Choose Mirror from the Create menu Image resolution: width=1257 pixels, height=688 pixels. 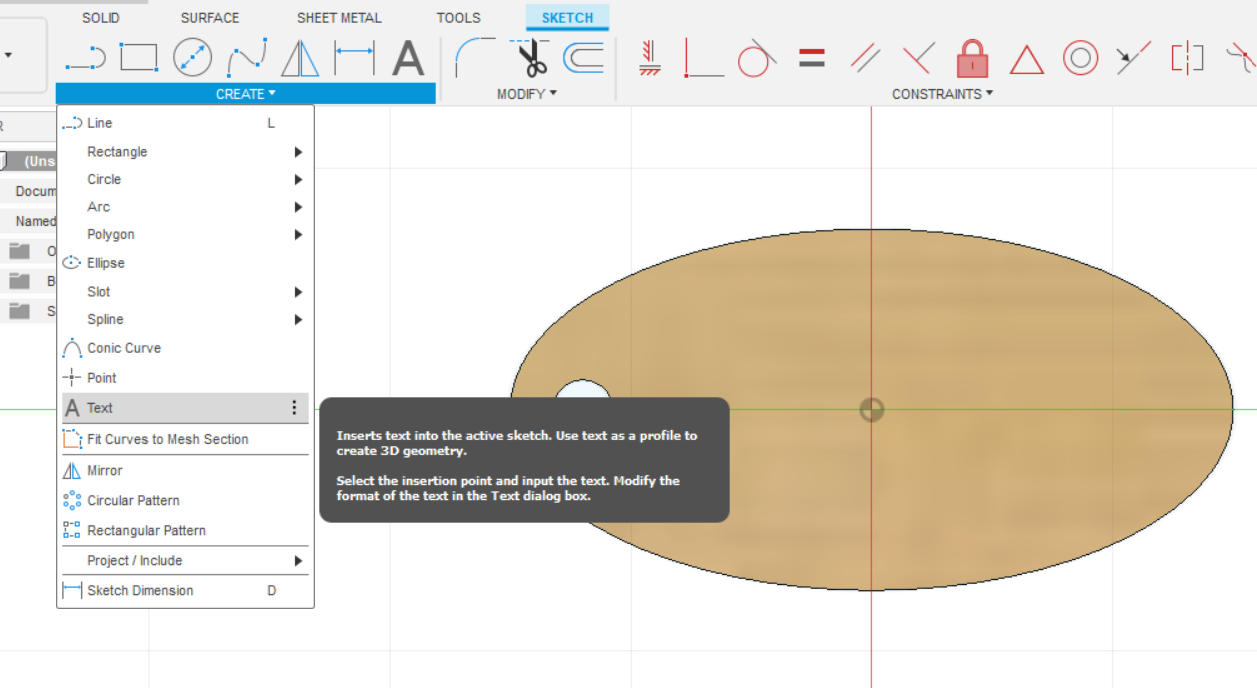[185, 470]
